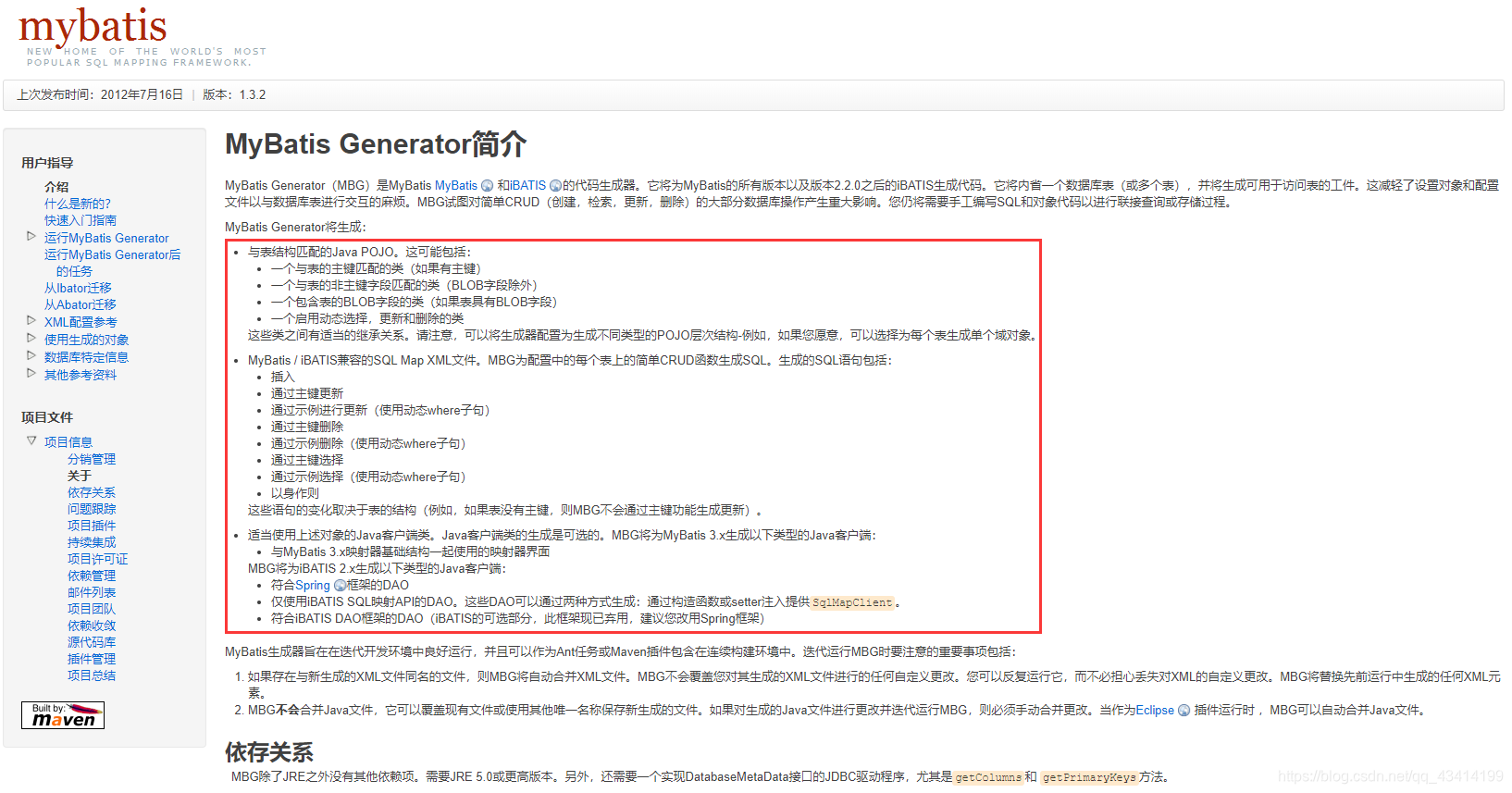Screen dimensions: 1512x793
Task: Expand the 使用生成的对象 tree arrow
Action: coord(31,338)
